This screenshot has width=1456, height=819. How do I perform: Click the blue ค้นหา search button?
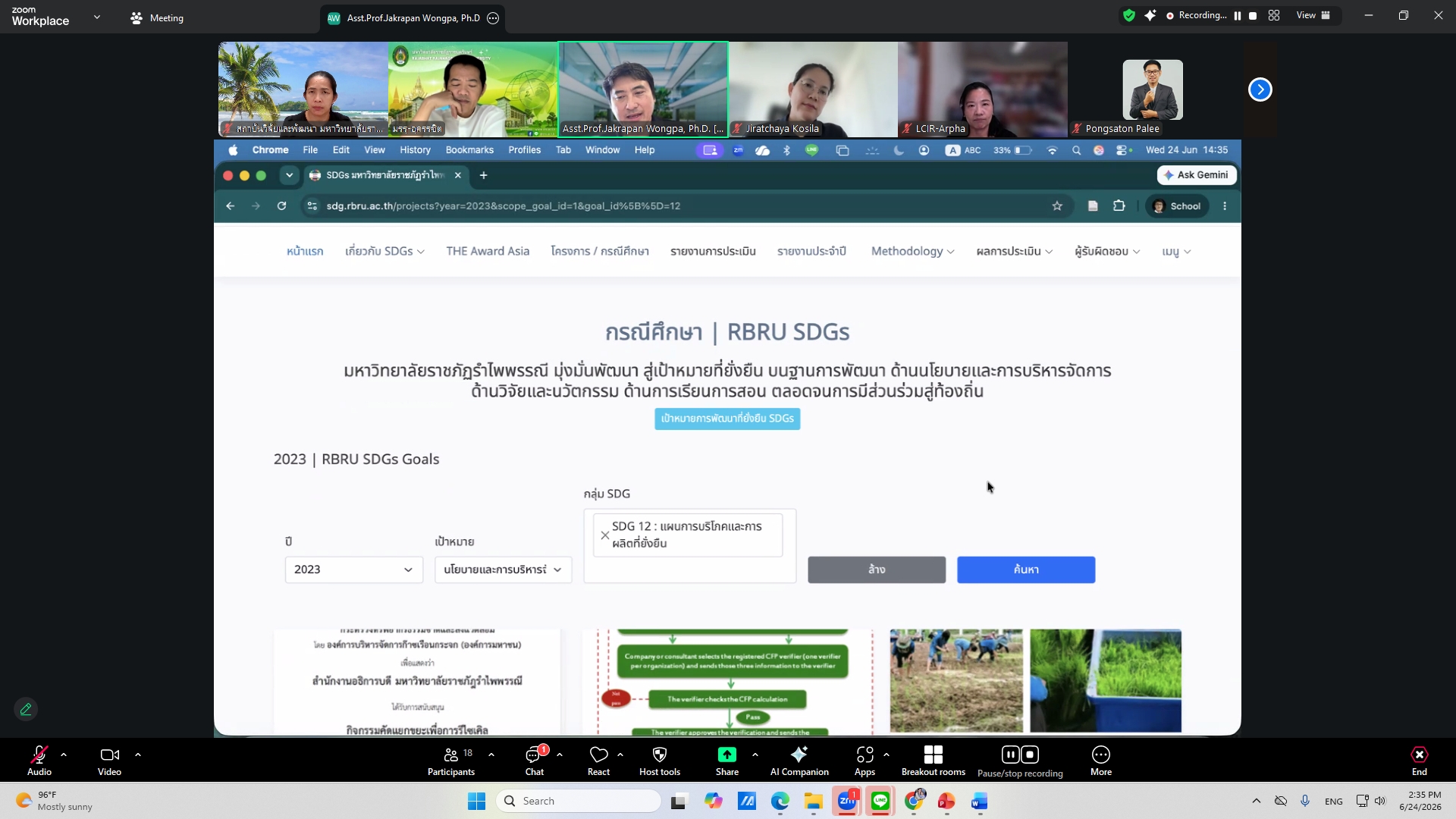pos(1026,570)
